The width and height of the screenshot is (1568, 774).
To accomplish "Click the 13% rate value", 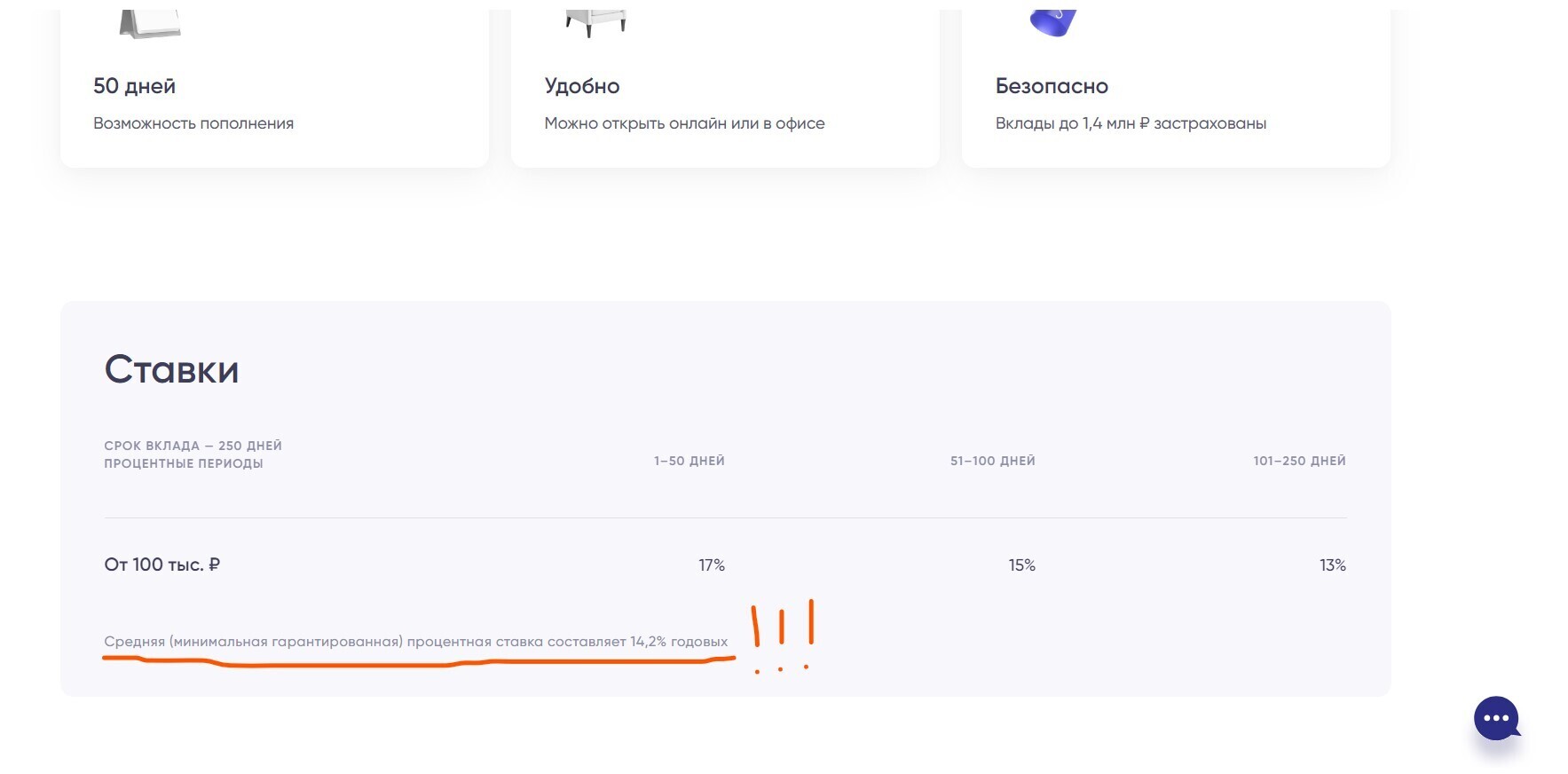I will click(1332, 565).
